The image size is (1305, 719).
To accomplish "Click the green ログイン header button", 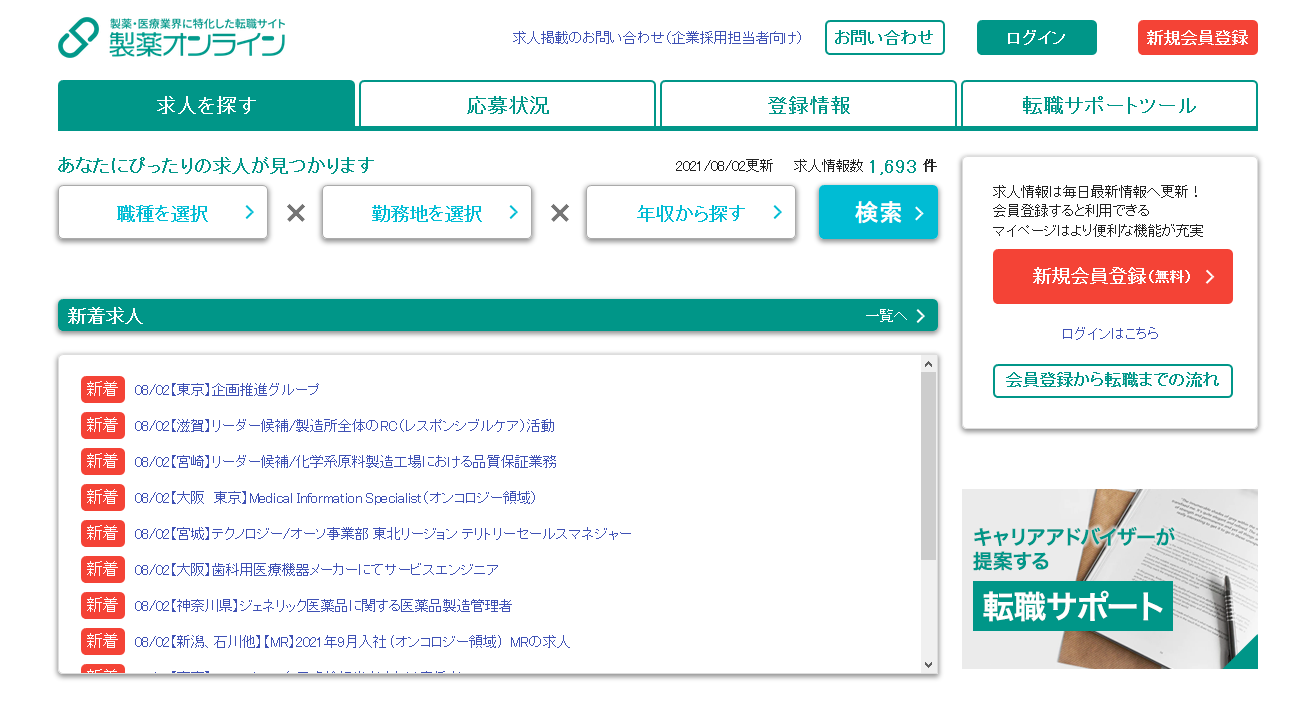I will coord(1036,37).
